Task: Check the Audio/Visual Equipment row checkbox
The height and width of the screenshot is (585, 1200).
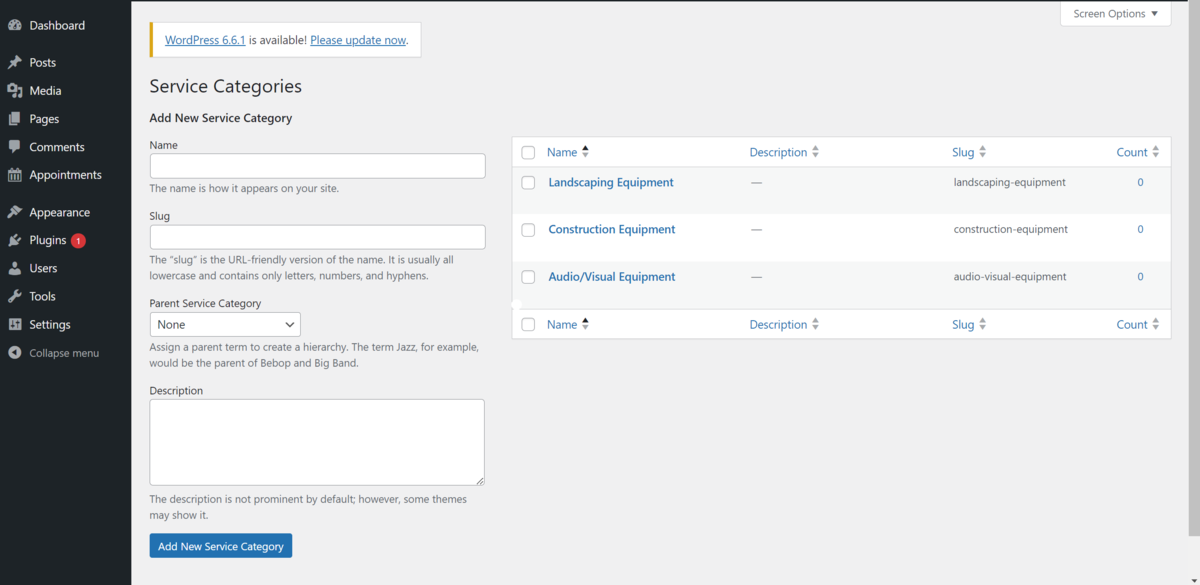Action: click(x=528, y=277)
